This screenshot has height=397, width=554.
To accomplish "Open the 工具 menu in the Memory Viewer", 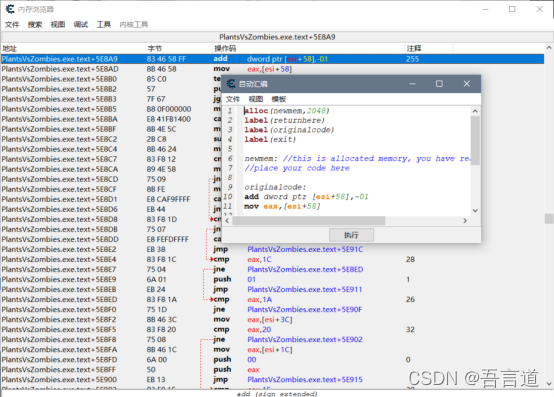I will tap(104, 24).
